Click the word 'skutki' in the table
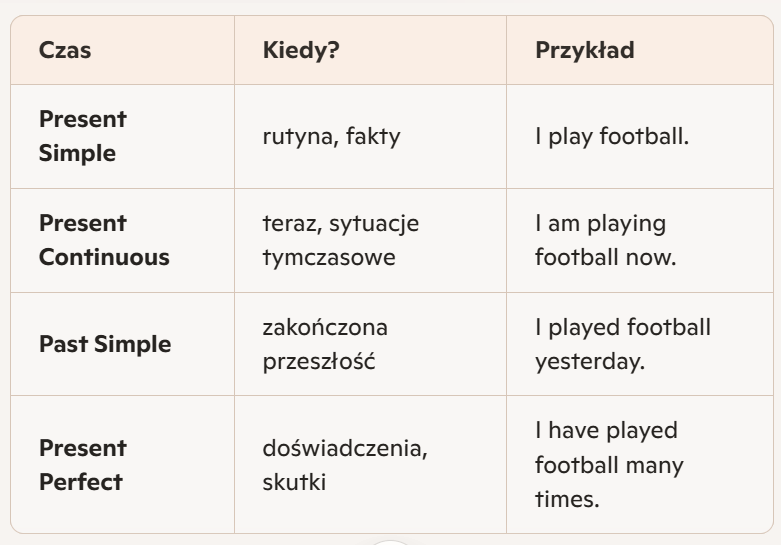This screenshot has width=781, height=545. tap(294, 482)
